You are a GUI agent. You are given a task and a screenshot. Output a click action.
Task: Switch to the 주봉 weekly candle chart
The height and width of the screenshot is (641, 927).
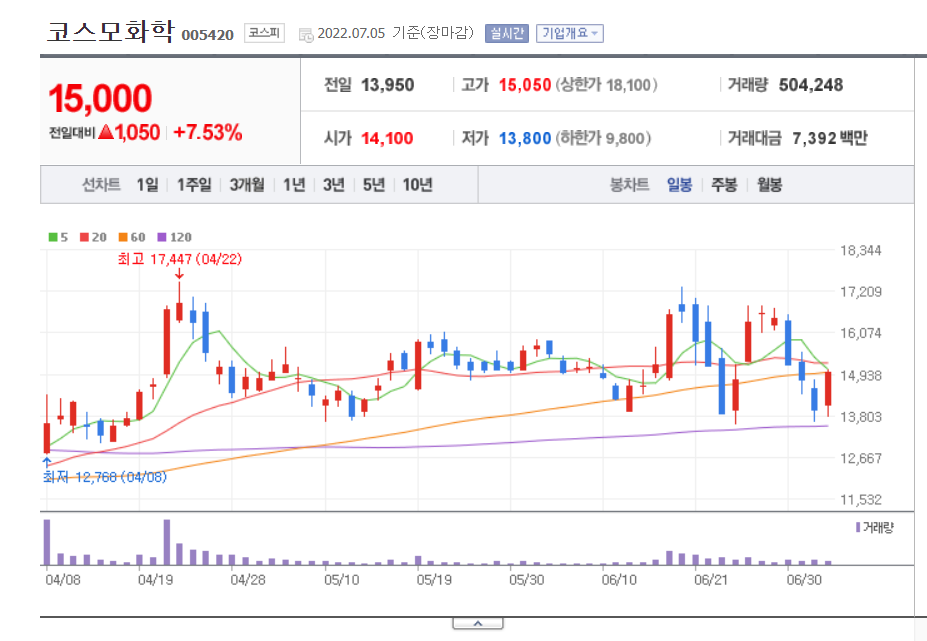724,185
